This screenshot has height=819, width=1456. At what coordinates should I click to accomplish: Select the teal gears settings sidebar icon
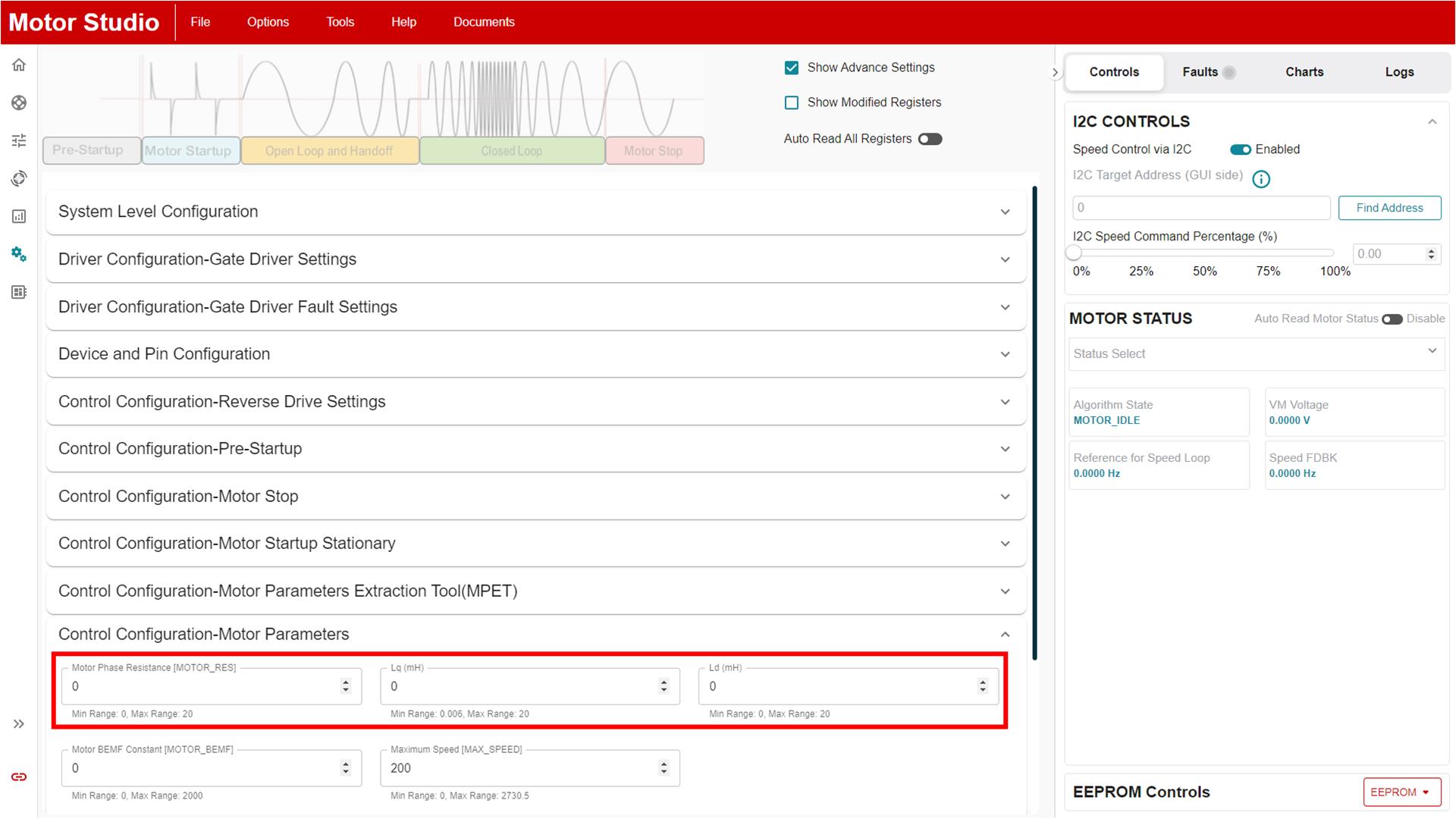point(19,254)
